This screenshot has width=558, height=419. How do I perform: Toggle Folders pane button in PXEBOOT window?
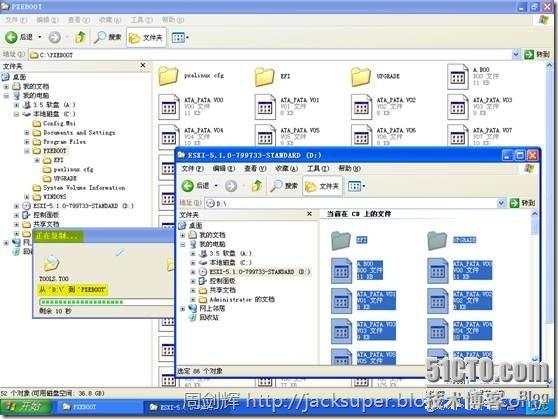click(x=146, y=37)
